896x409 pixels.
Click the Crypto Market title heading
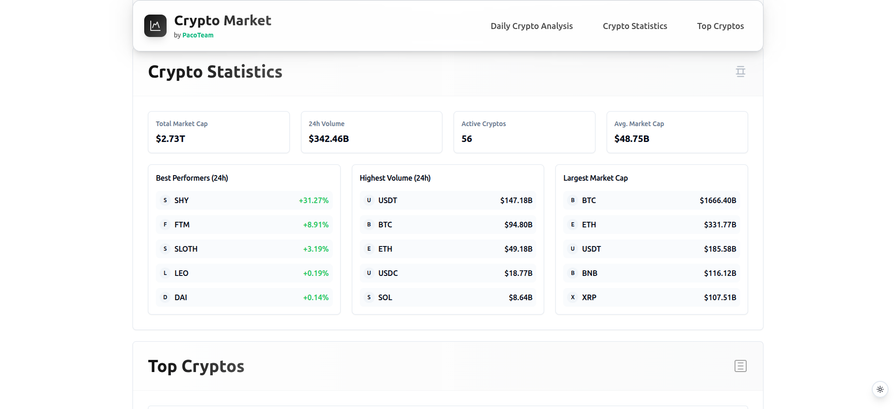click(222, 20)
